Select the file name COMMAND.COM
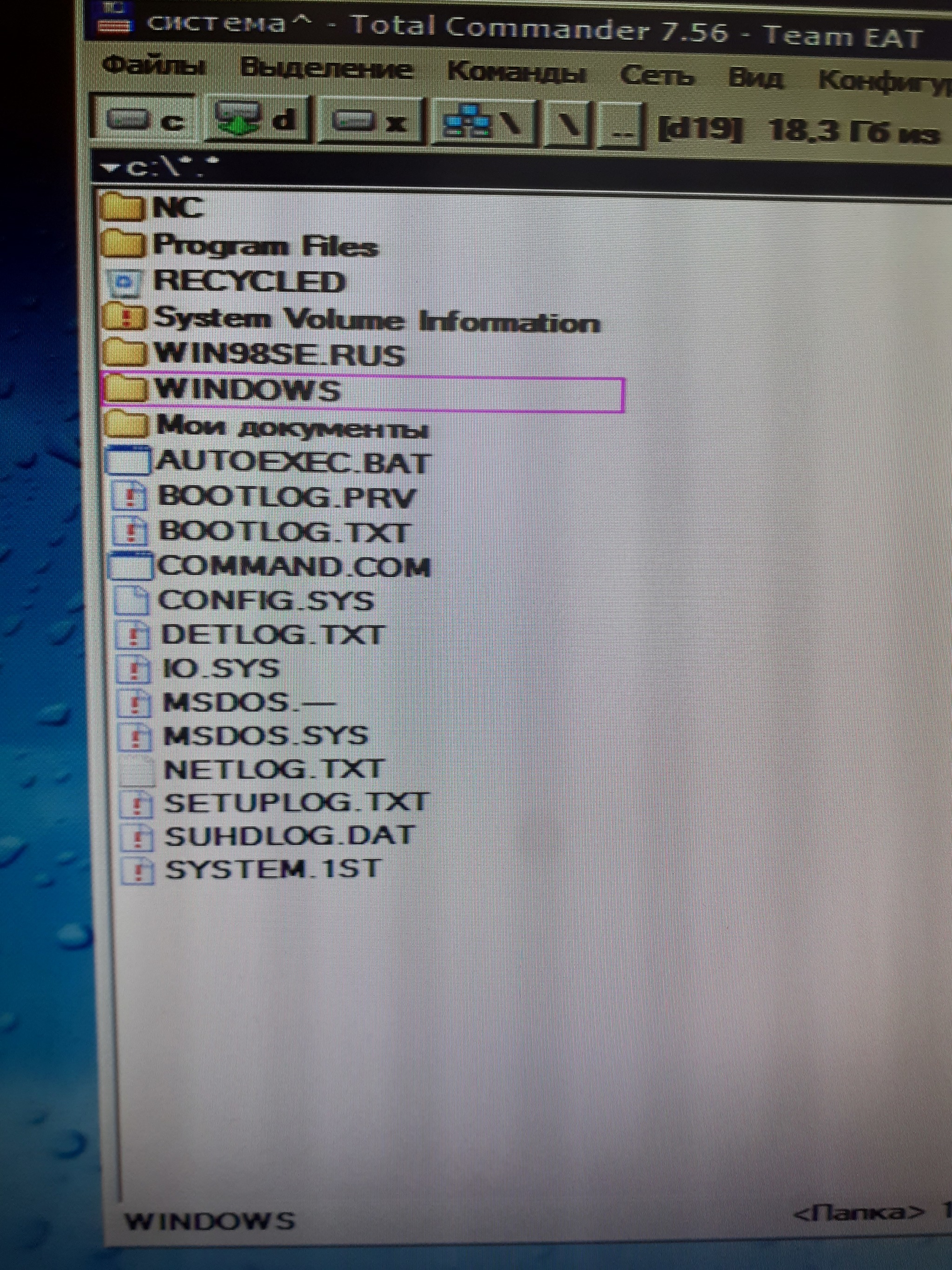Image resolution: width=952 pixels, height=1270 pixels. [294, 566]
